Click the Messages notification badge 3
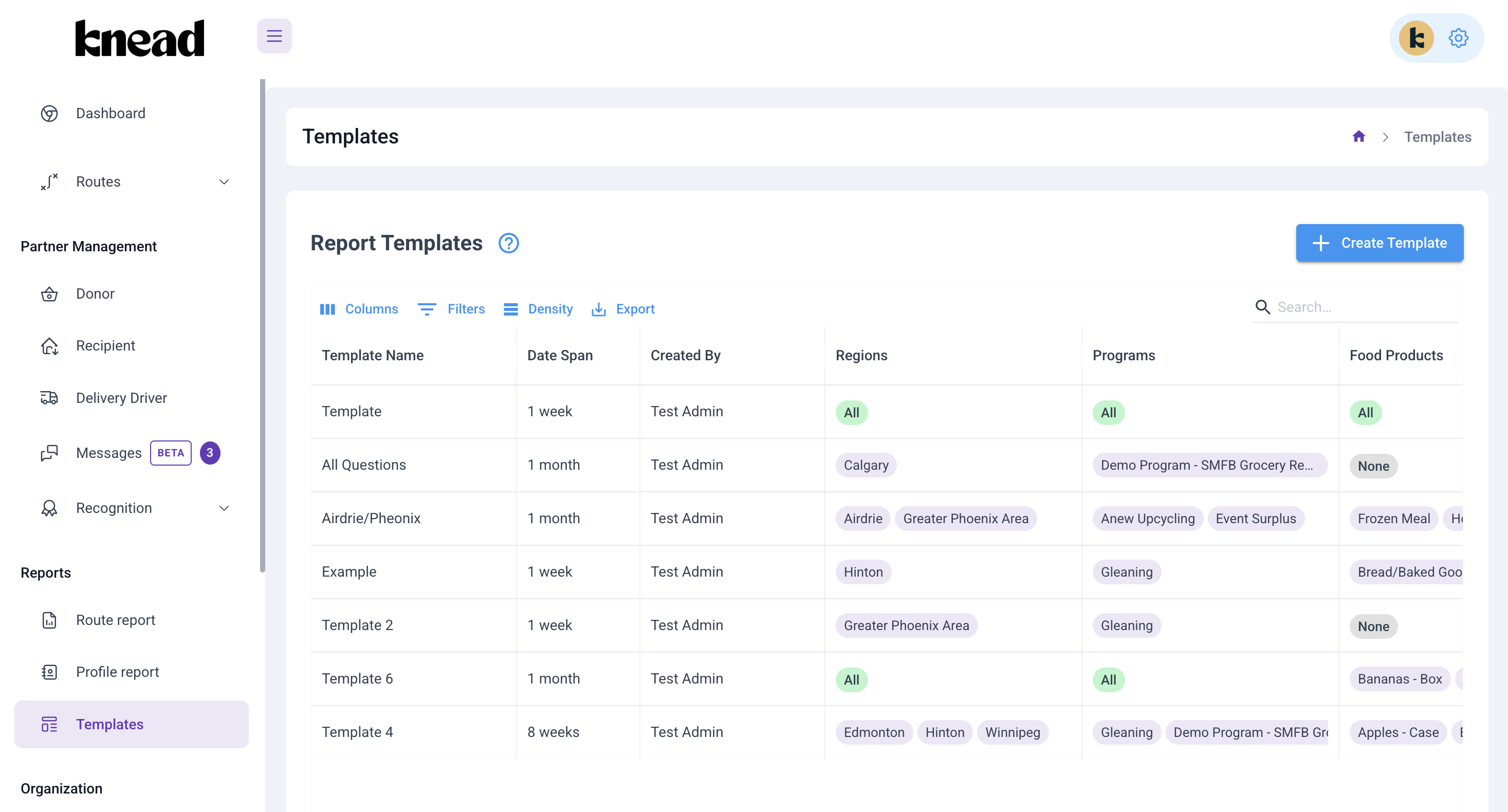Image resolution: width=1508 pixels, height=812 pixels. (x=210, y=453)
